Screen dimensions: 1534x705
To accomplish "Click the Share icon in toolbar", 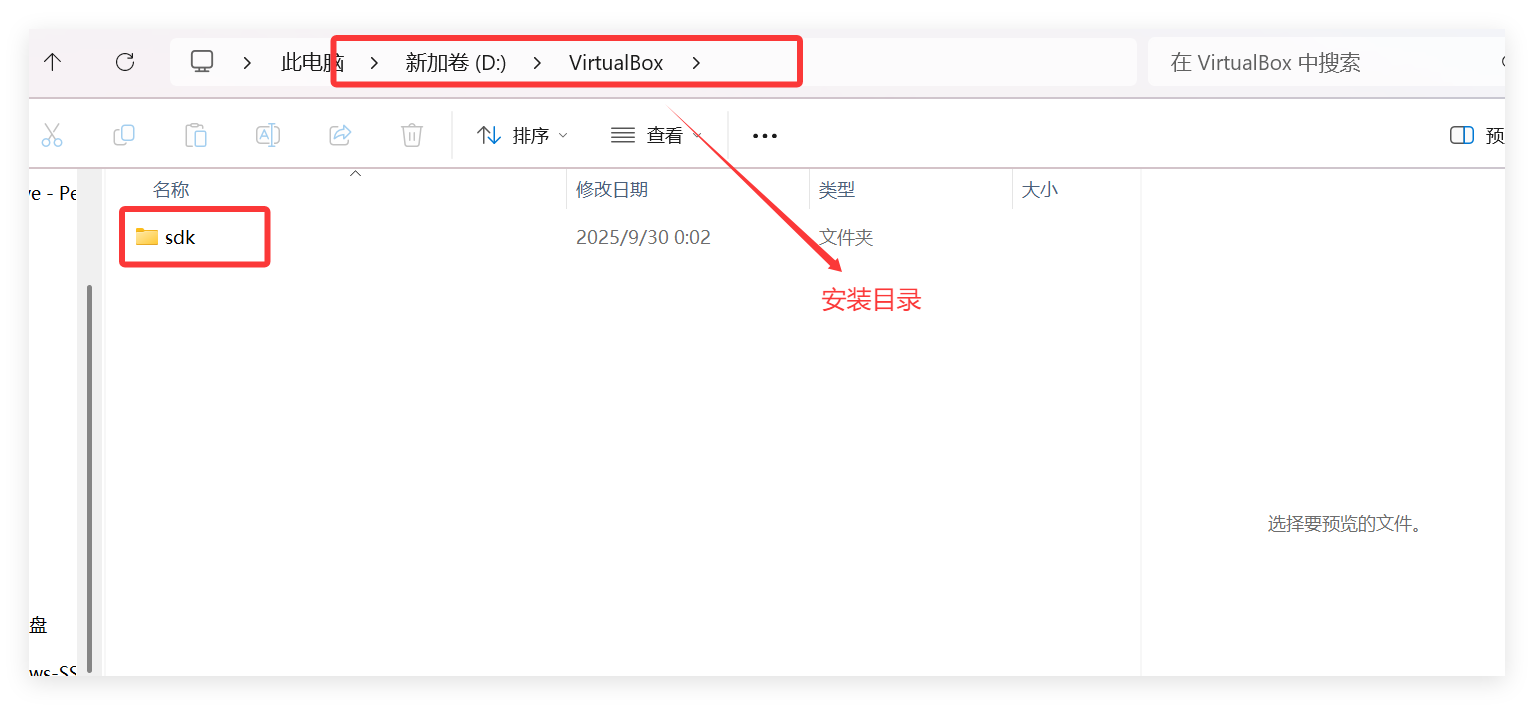I will coord(340,135).
